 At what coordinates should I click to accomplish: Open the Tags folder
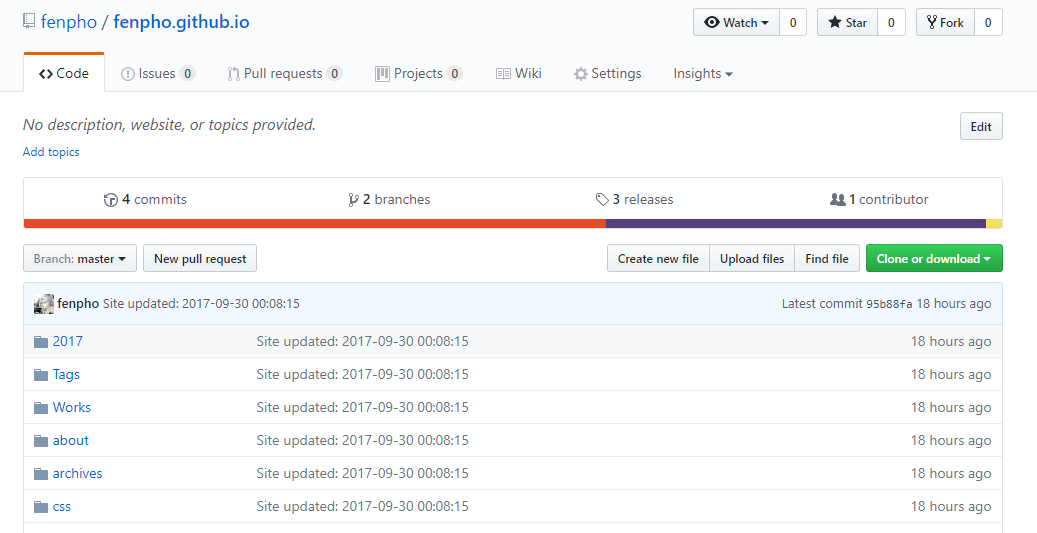tap(66, 374)
